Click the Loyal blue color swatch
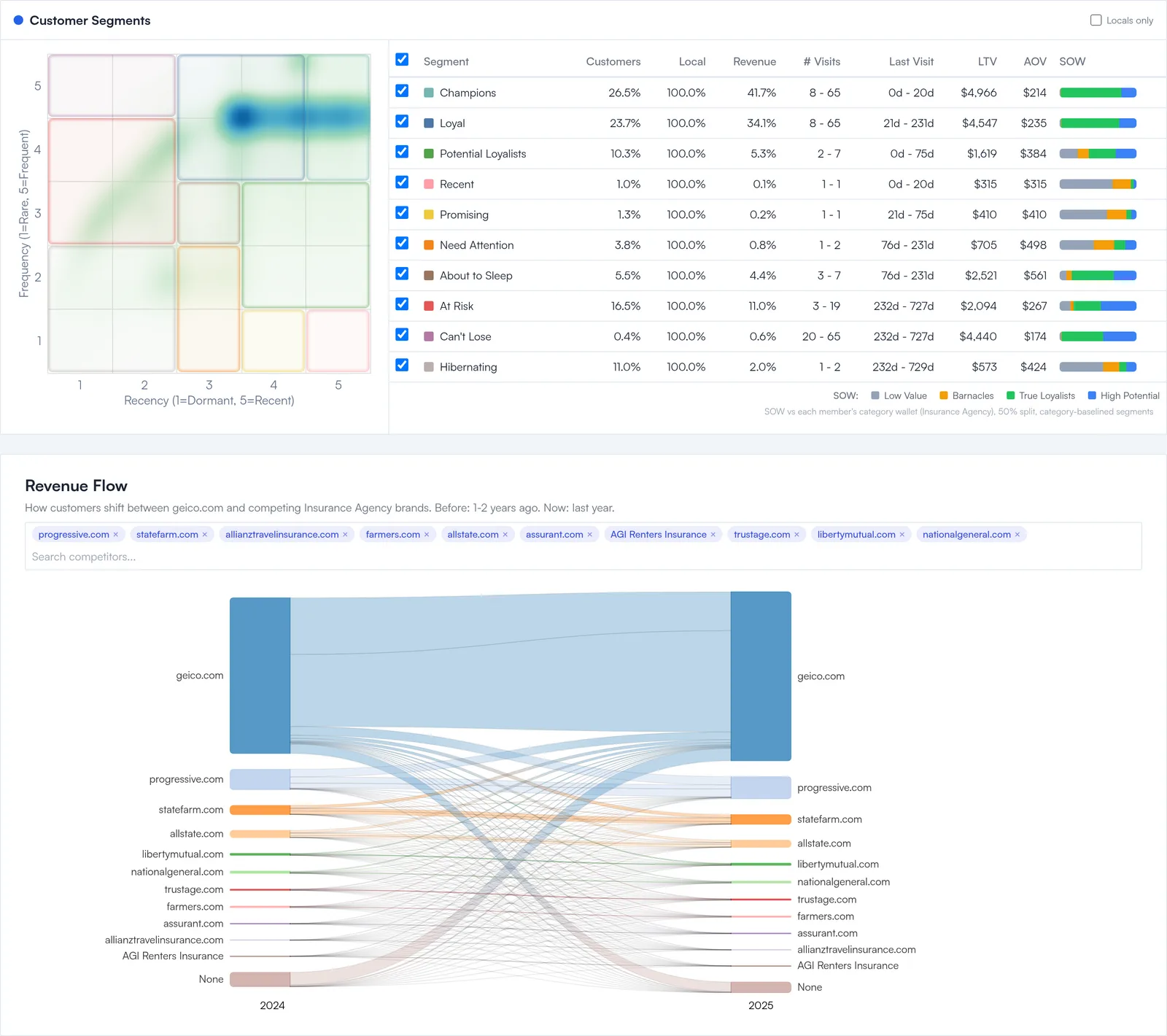Screen dimensions: 1167x1036 tap(429, 123)
